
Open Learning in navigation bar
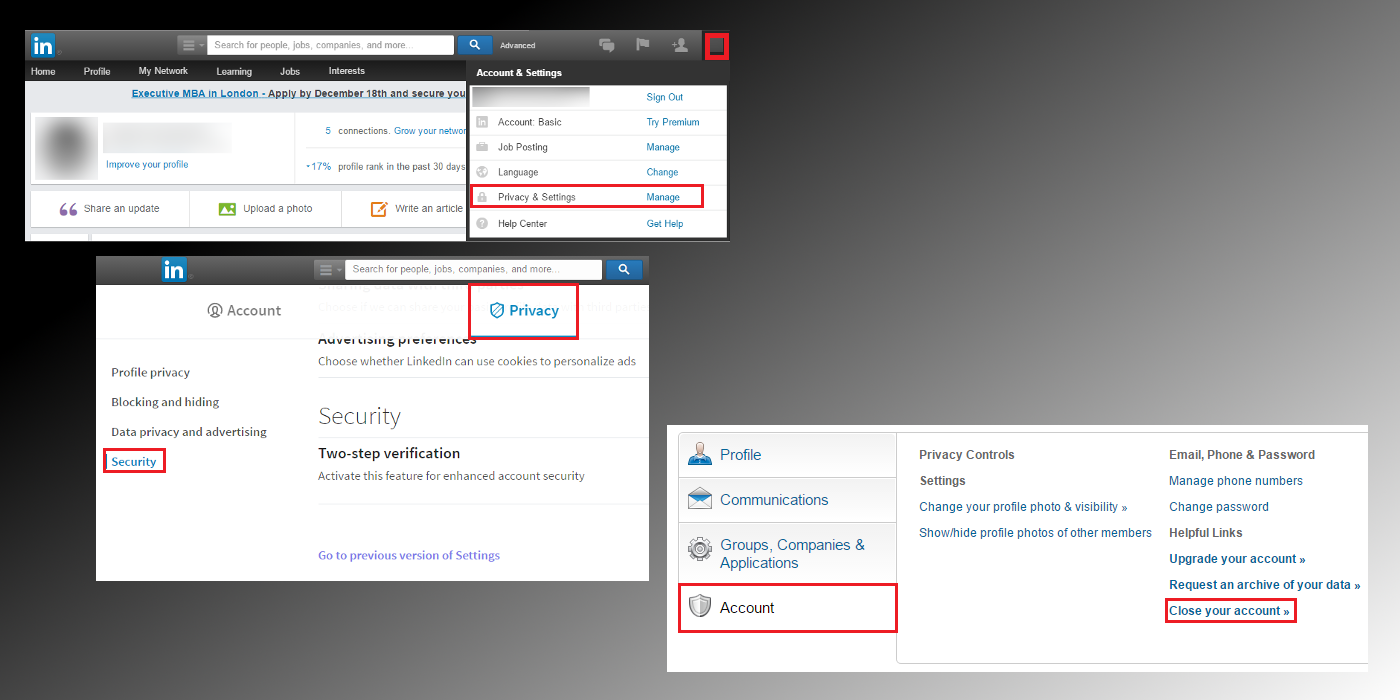(234, 72)
